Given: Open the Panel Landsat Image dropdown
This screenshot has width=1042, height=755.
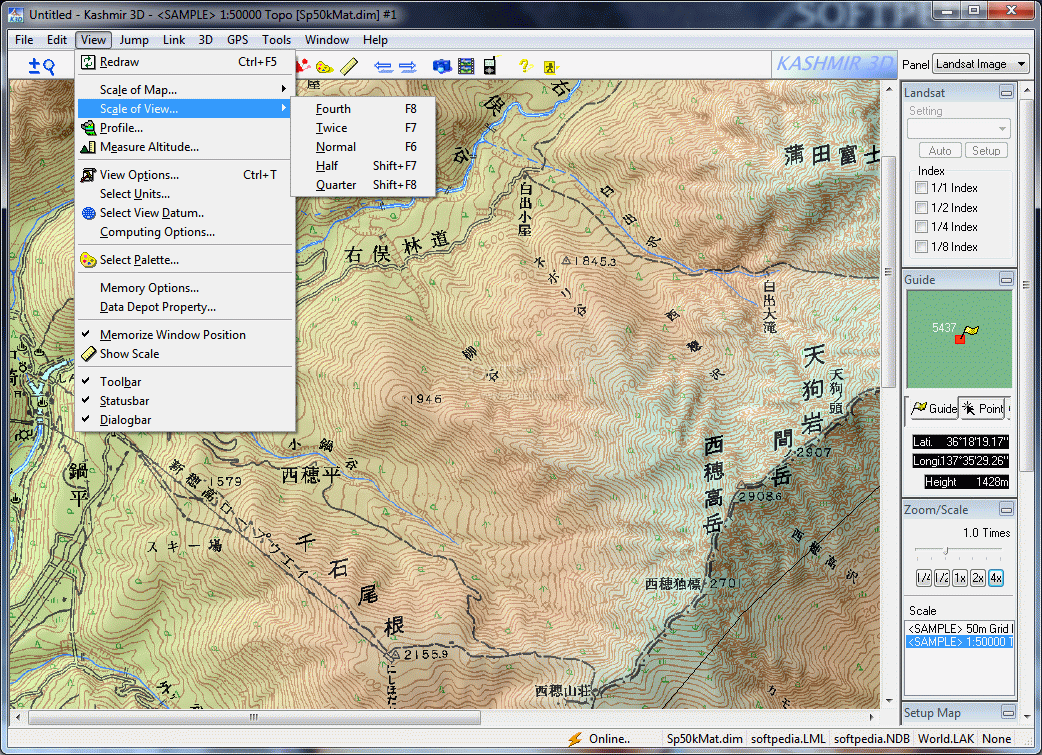Looking at the screenshot, I should 981,64.
